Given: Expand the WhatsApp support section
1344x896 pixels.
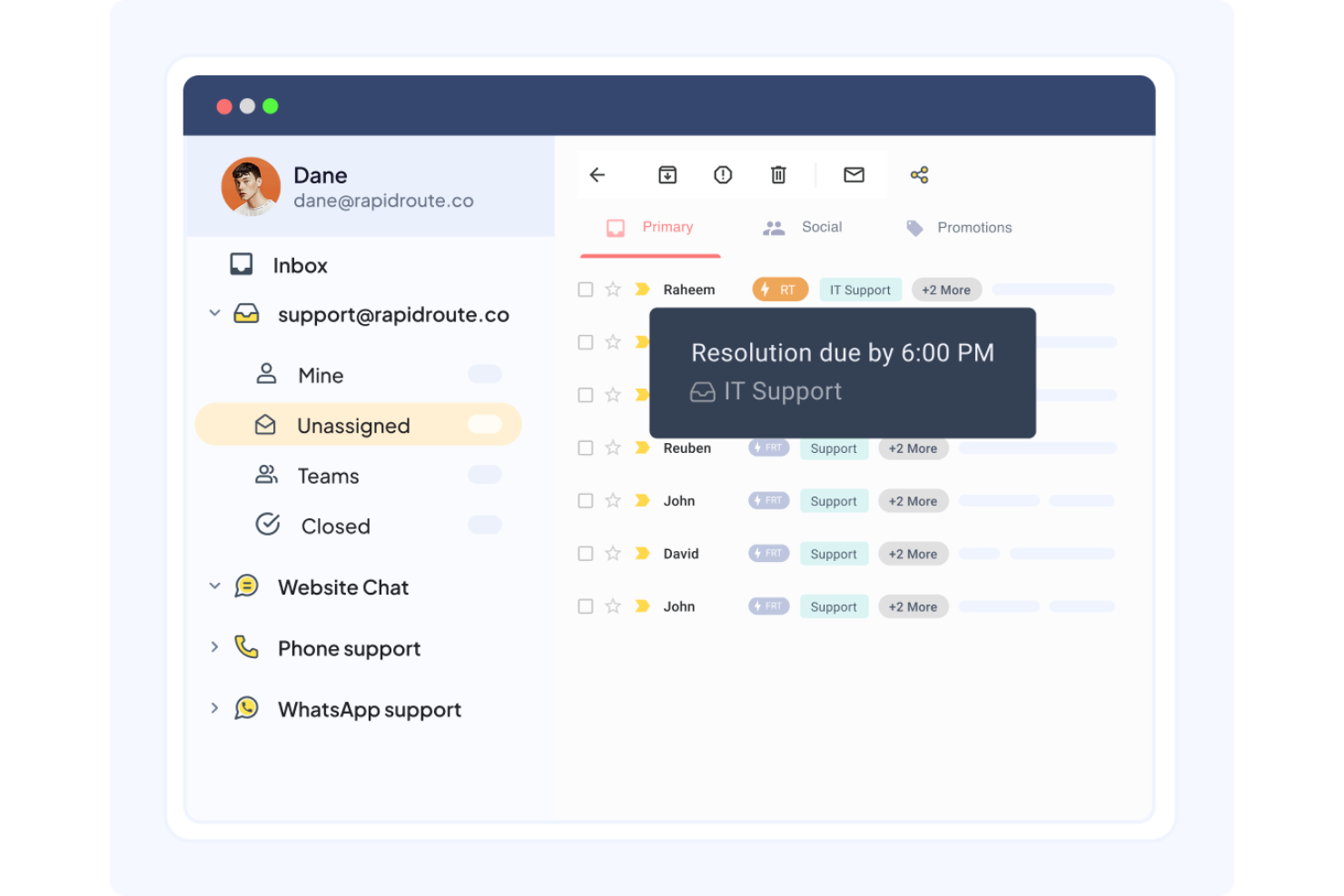Looking at the screenshot, I should pyautogui.click(x=214, y=708).
